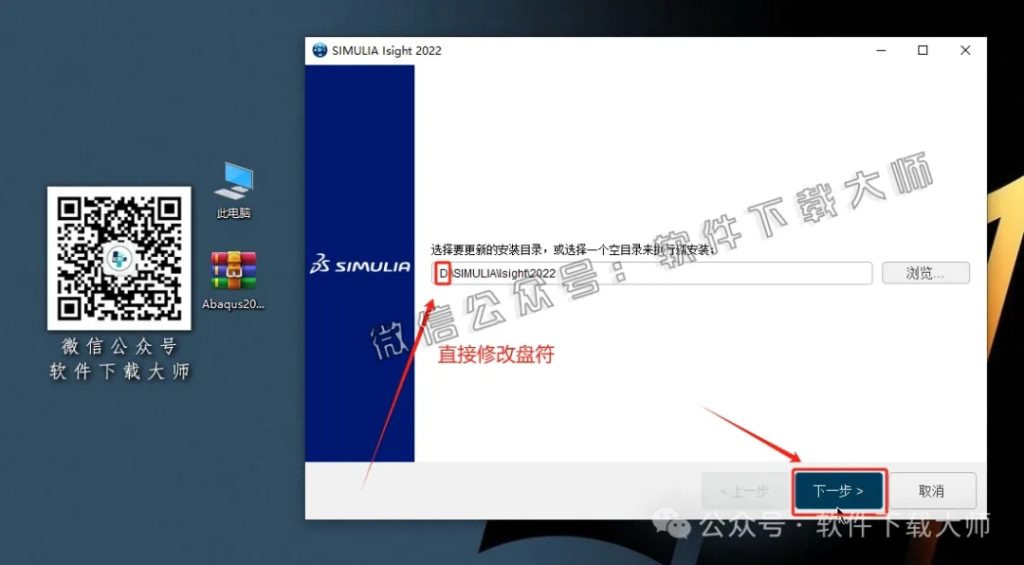The image size is (1024, 565).
Task: Click the 选择要更新的安装目录 instruction text
Action: click(x=574, y=250)
